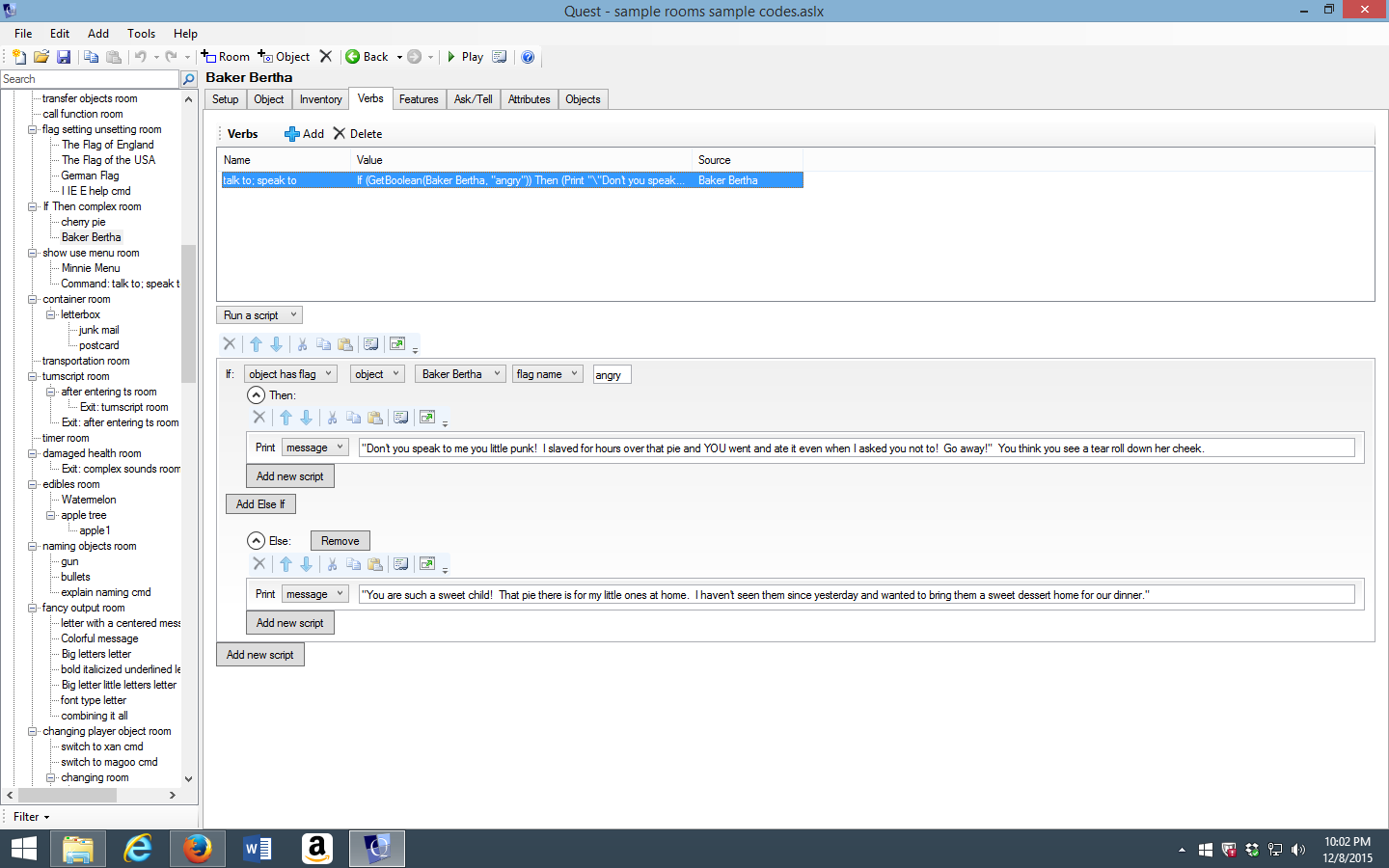Click the 'angry' flag name input field
The image size is (1389, 868).
612,375
